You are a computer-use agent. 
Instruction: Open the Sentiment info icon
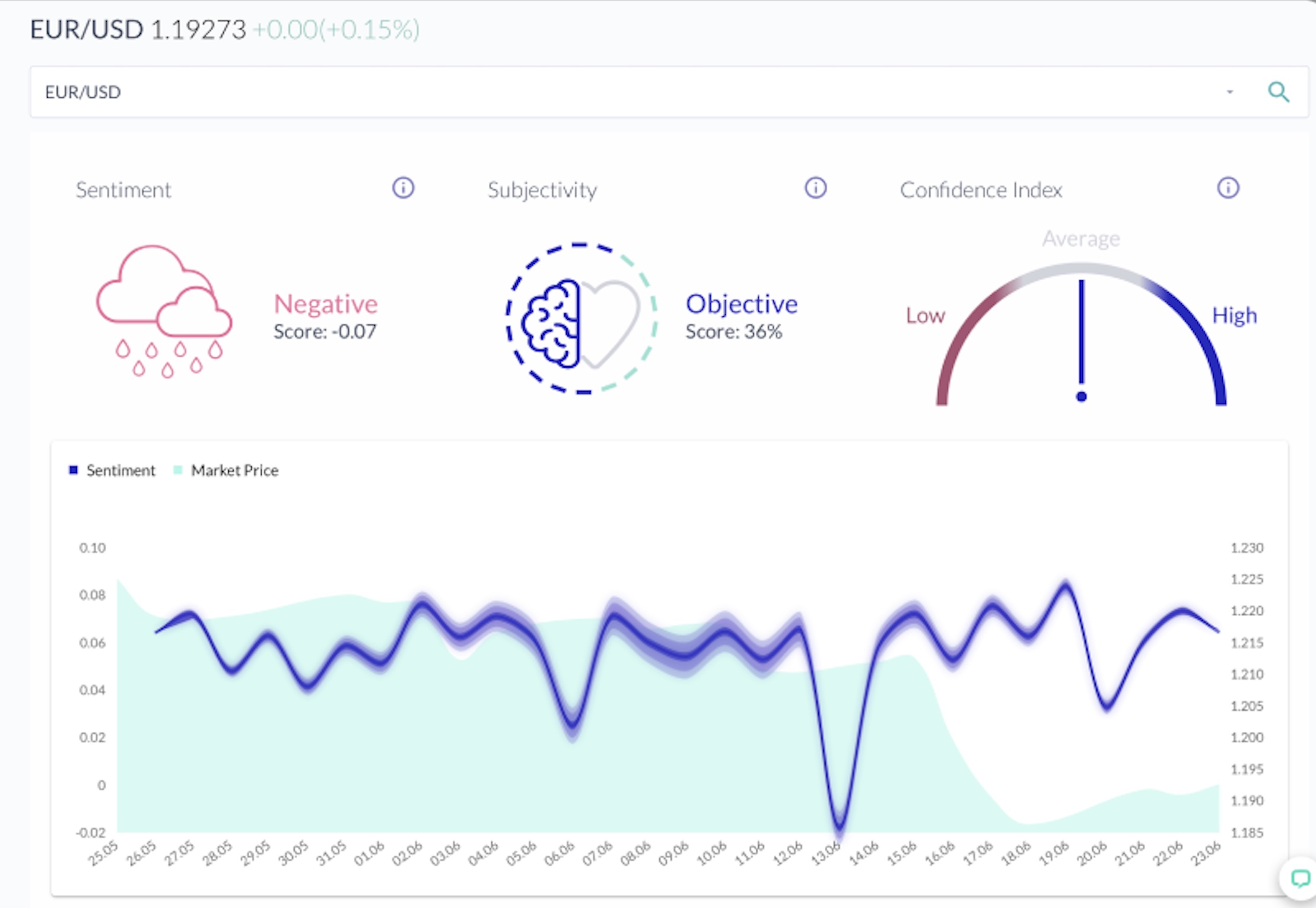coord(403,188)
